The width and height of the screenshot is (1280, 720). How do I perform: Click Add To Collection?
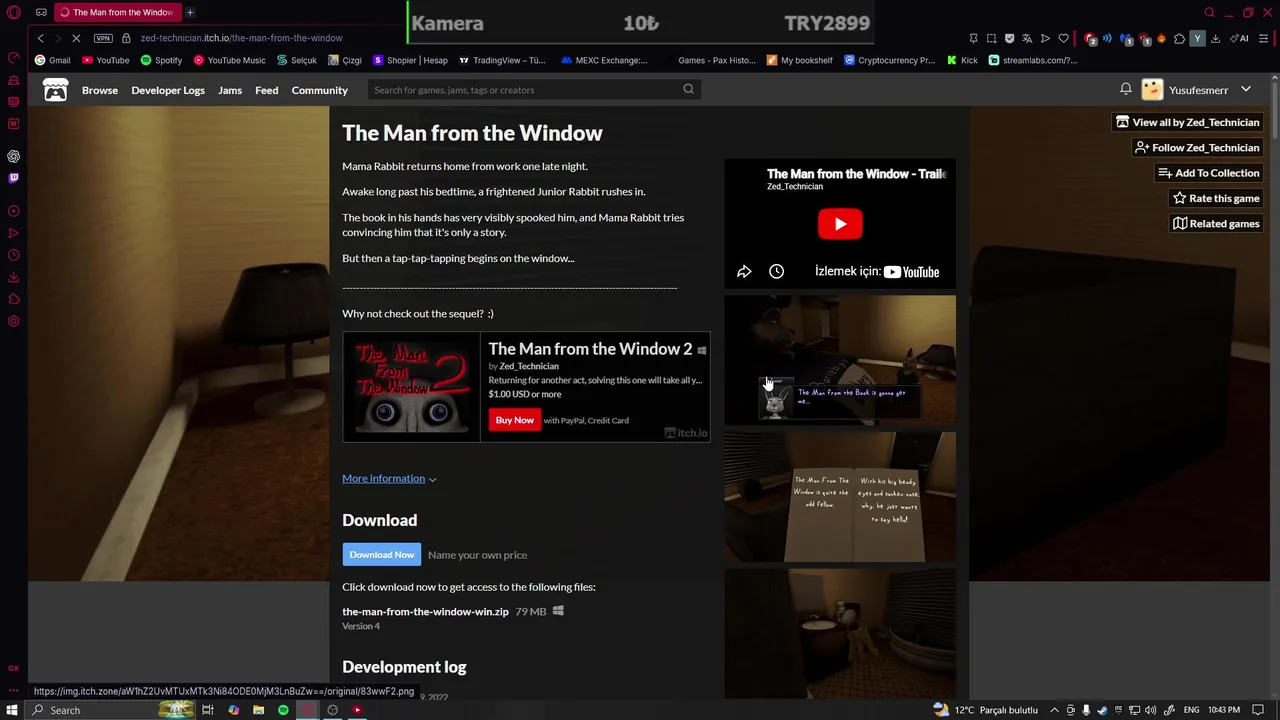point(1209,173)
